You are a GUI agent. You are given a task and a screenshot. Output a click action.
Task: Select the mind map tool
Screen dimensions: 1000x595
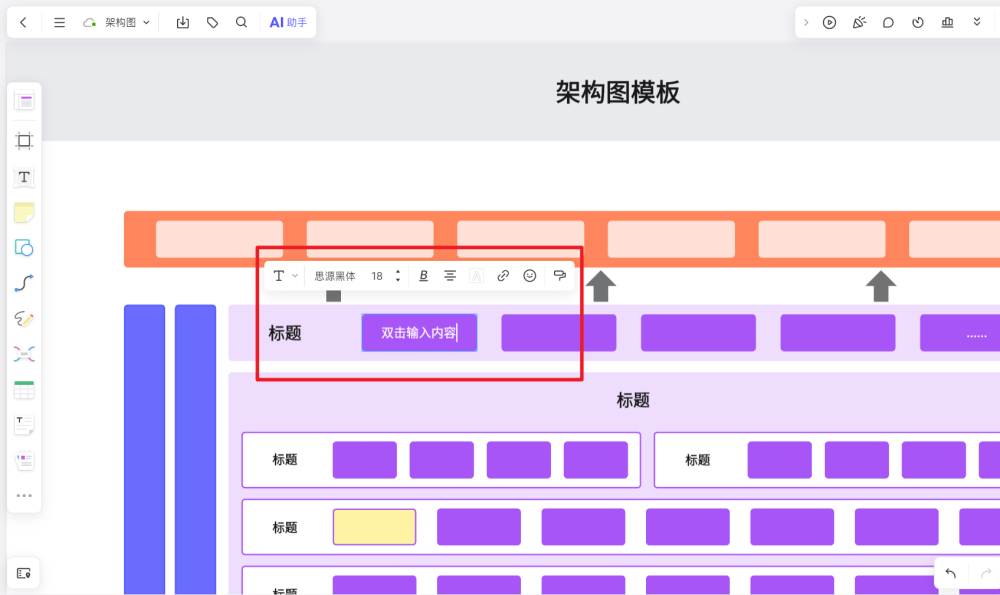tap(24, 353)
